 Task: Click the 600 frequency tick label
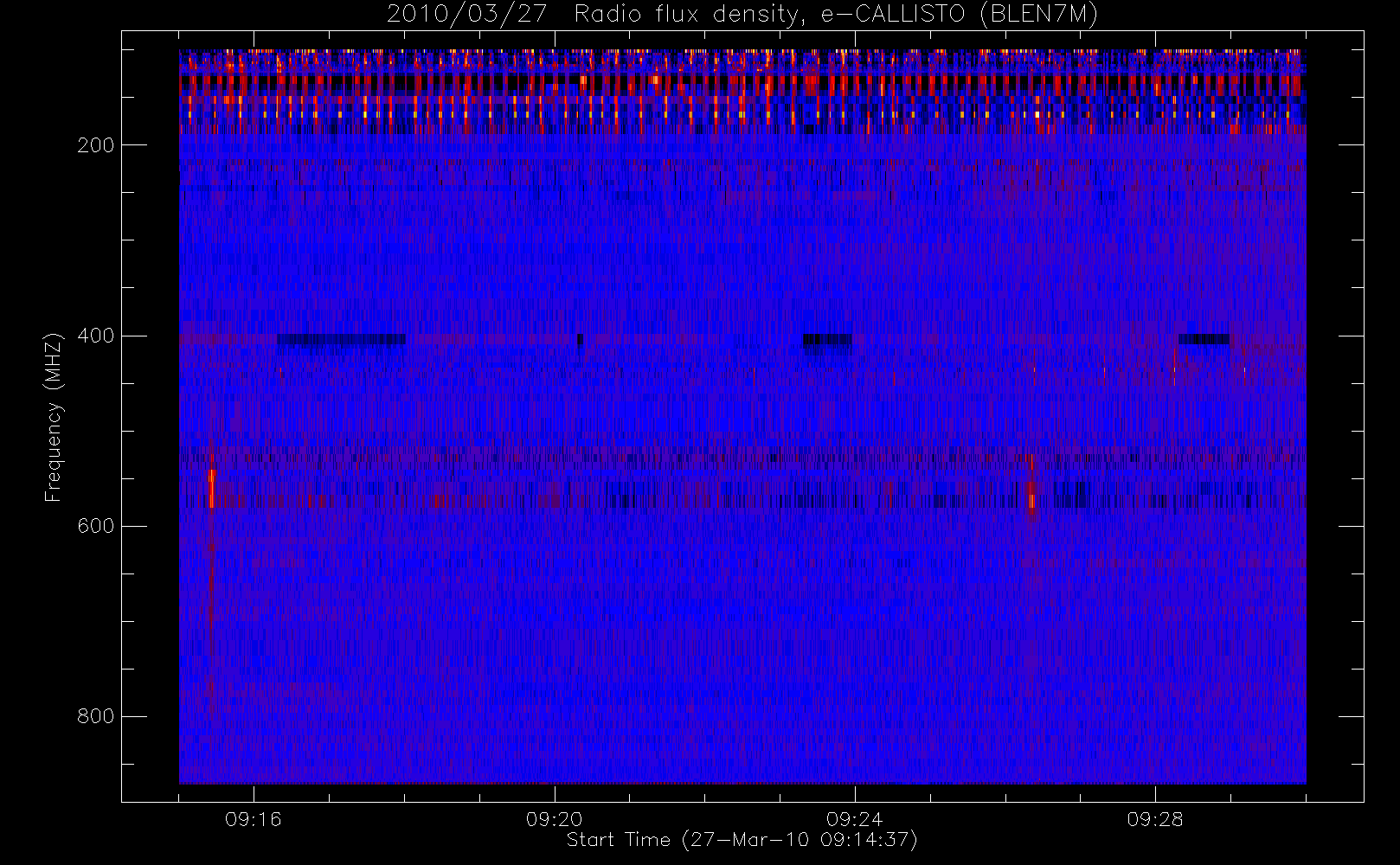pos(96,526)
